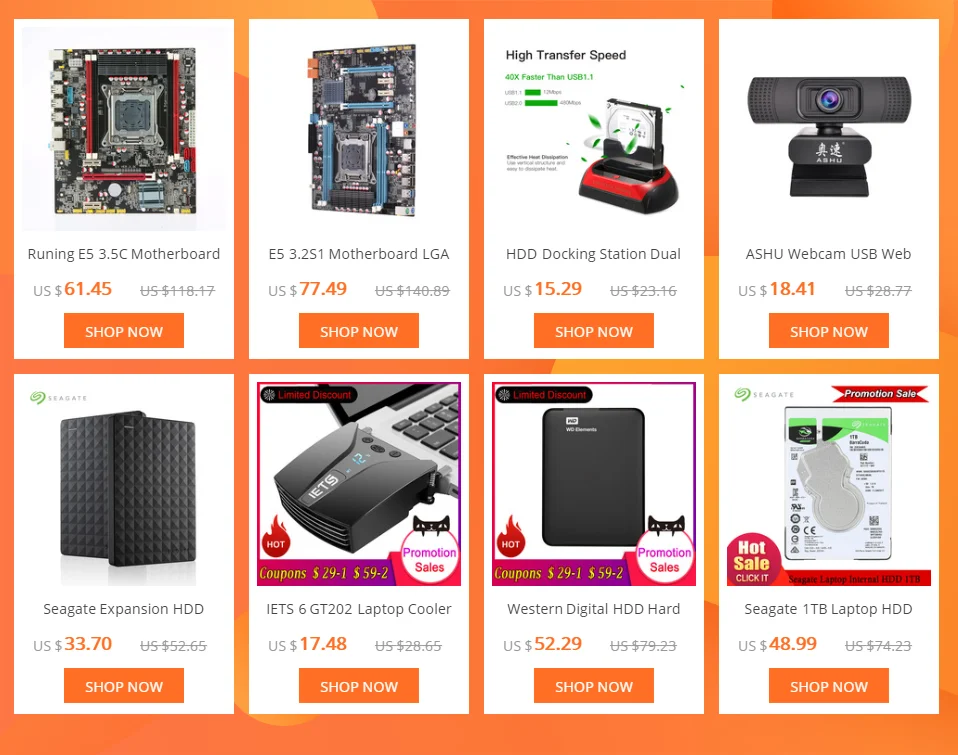The height and width of the screenshot is (755, 958).
Task: Click the Hot Sale badge on Seagate 1TB
Action: click(x=752, y=561)
